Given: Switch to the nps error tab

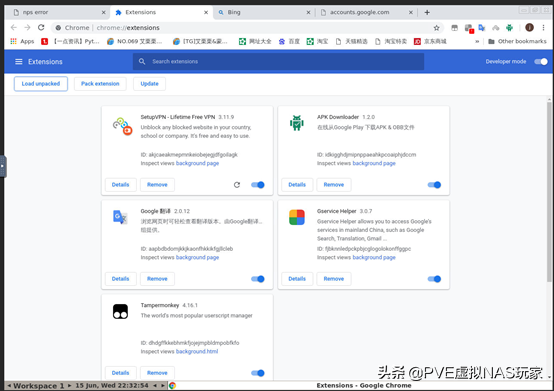Looking at the screenshot, I should 58,12.
